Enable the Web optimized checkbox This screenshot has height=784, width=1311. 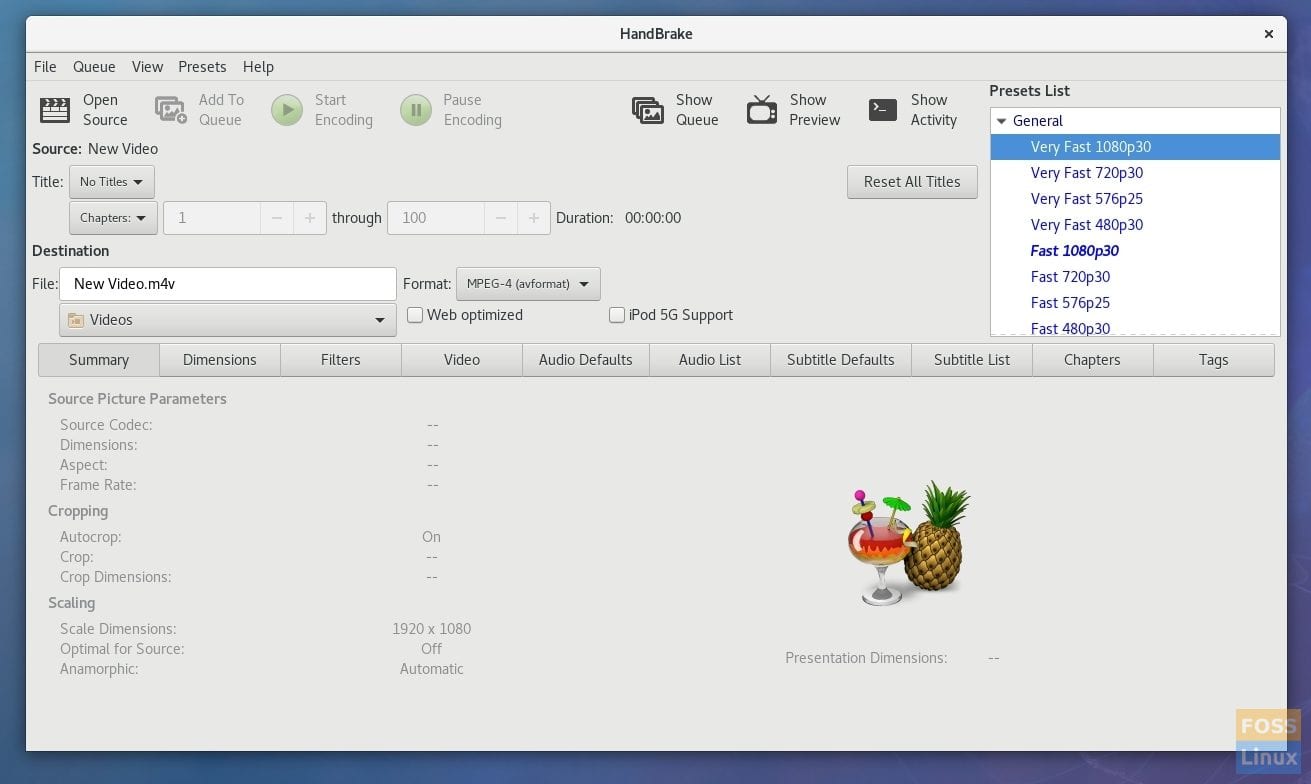415,315
